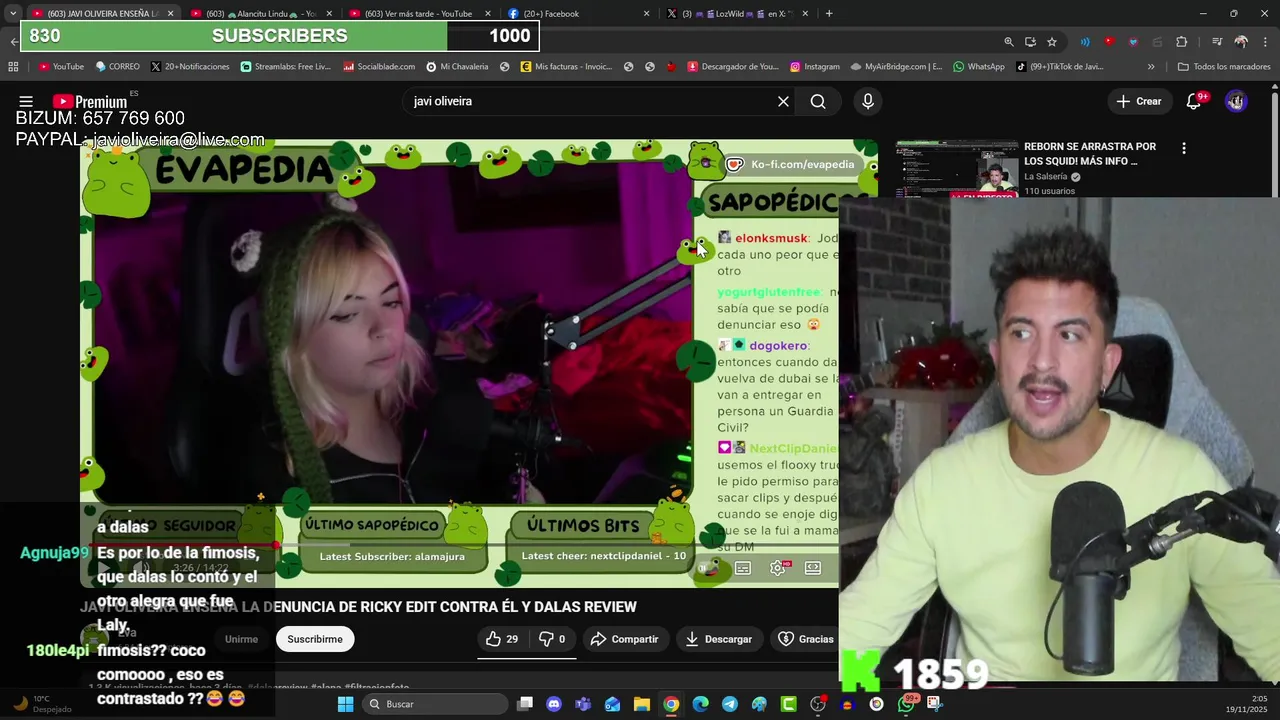Open the account avatar menu

(1236, 101)
